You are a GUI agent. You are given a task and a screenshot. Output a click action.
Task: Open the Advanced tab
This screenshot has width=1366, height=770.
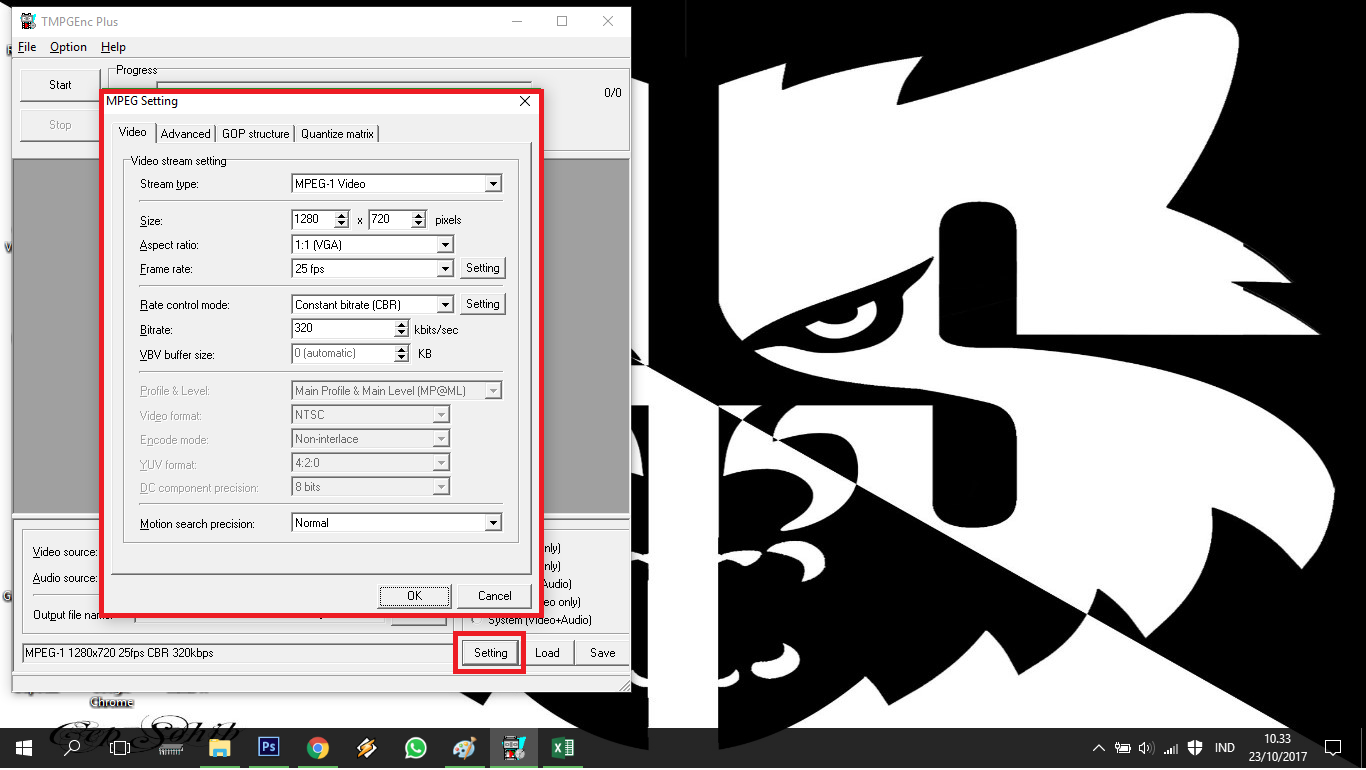[x=186, y=134]
